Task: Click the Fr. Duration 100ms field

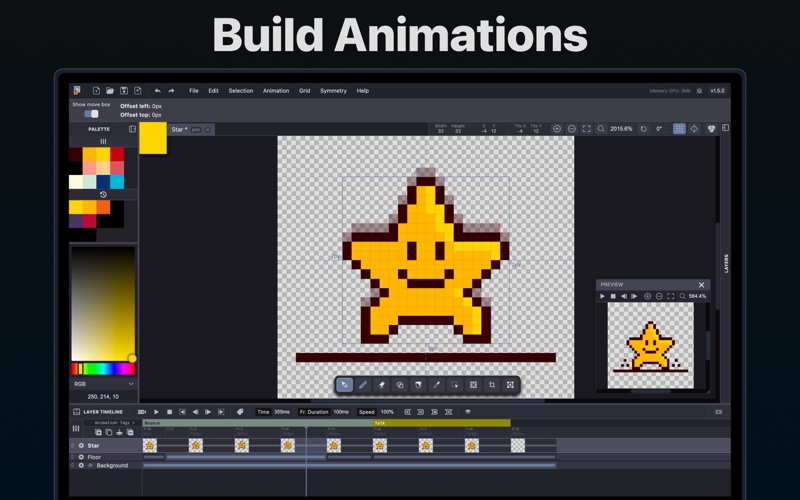Action: point(340,412)
